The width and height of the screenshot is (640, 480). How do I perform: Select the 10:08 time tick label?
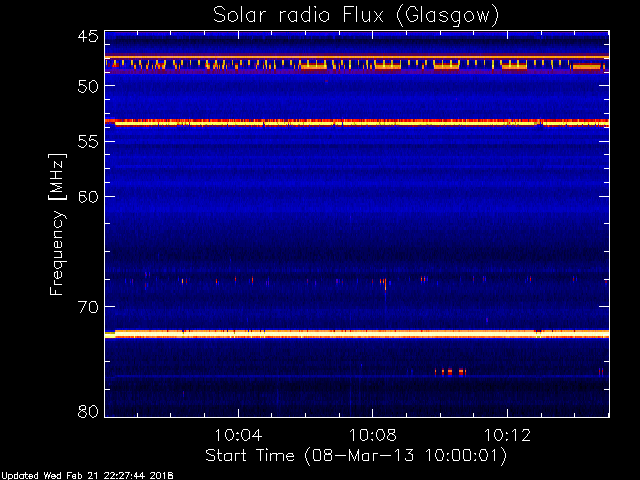[x=373, y=435]
